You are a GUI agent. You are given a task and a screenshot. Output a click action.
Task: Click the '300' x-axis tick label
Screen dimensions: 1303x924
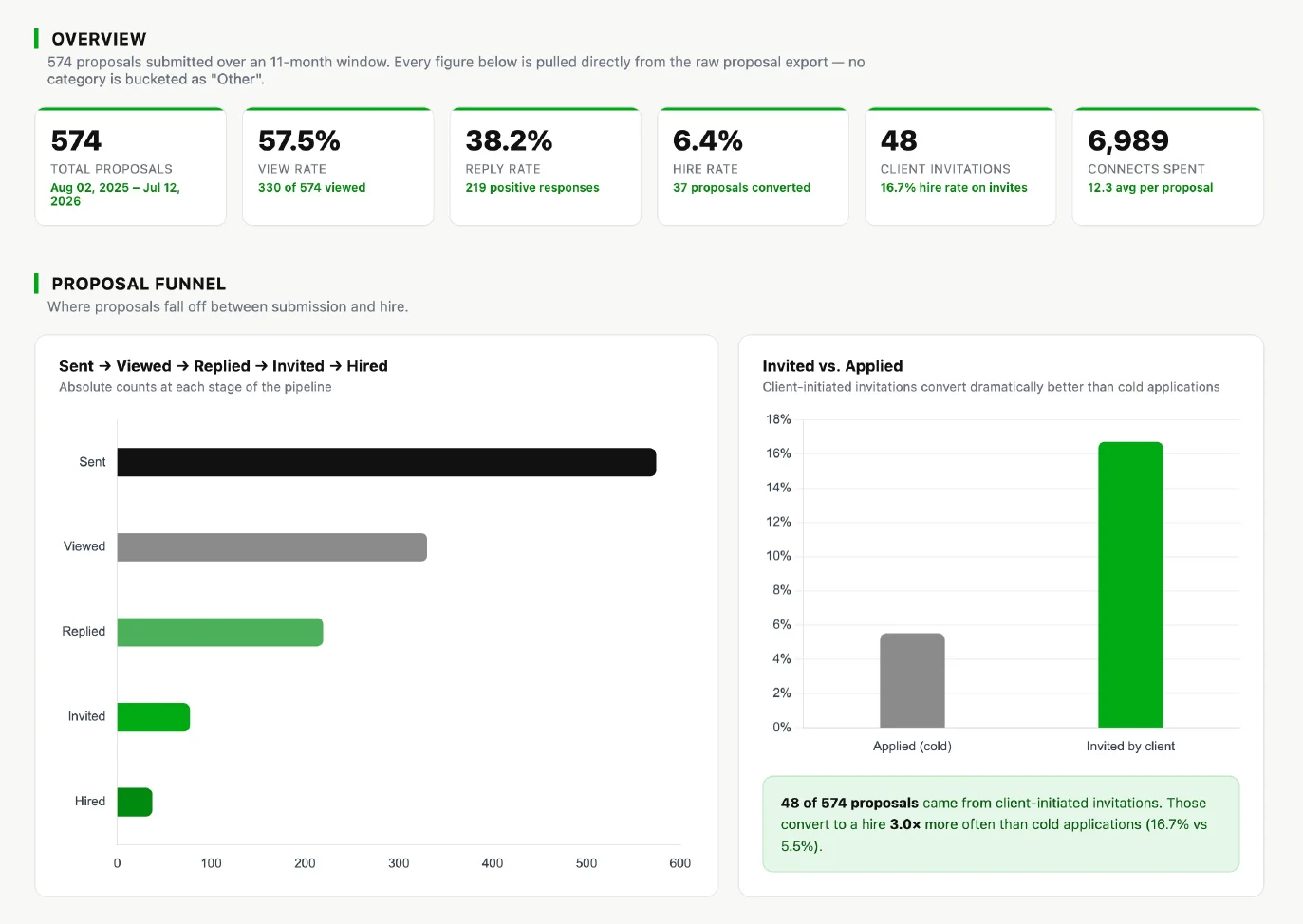[x=399, y=863]
